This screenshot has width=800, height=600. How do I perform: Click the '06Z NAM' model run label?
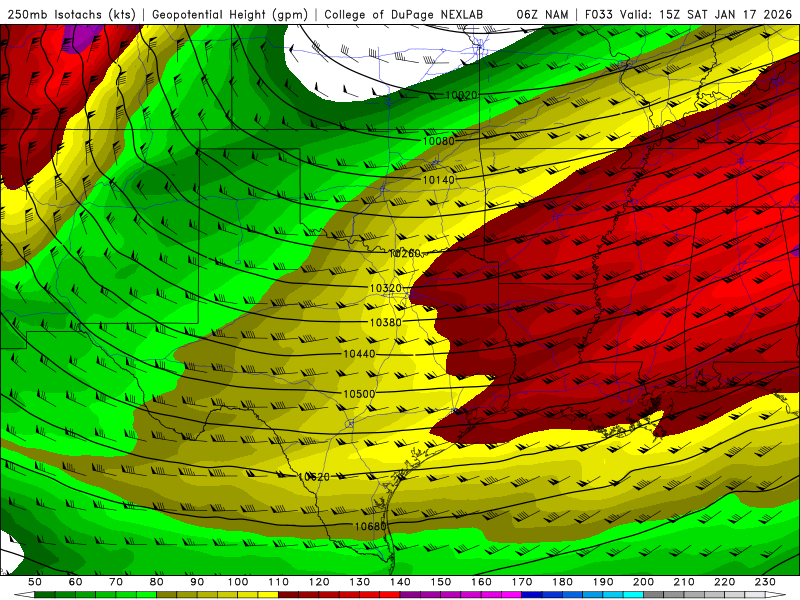[542, 15]
